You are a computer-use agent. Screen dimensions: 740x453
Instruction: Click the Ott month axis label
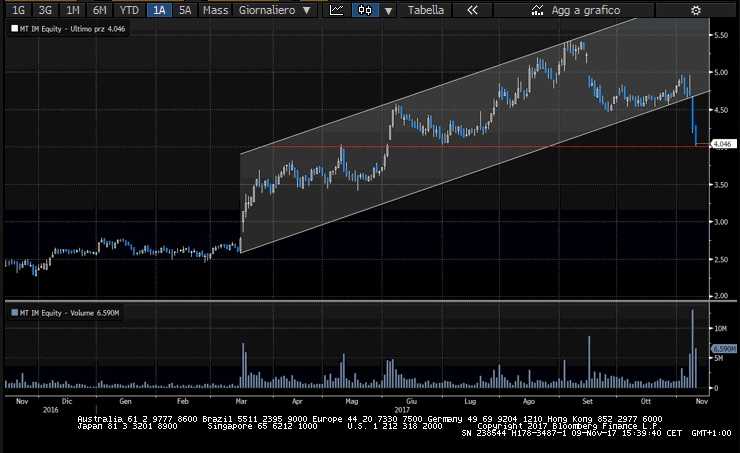point(646,401)
